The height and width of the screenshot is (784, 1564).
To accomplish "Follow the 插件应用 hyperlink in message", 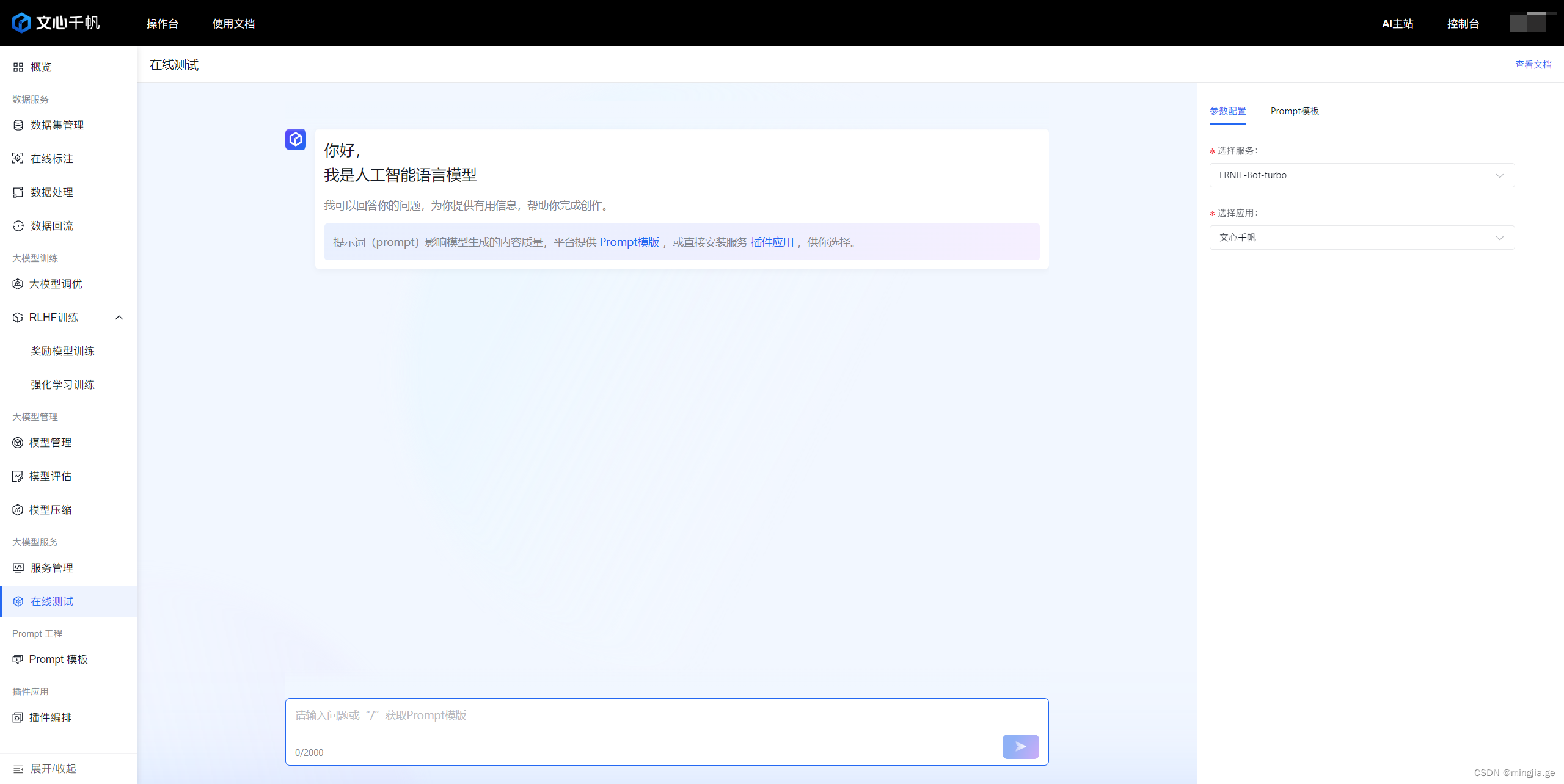I will 772,242.
